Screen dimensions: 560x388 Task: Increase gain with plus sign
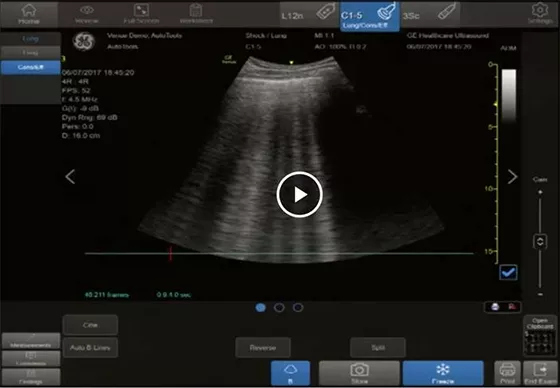(540, 192)
